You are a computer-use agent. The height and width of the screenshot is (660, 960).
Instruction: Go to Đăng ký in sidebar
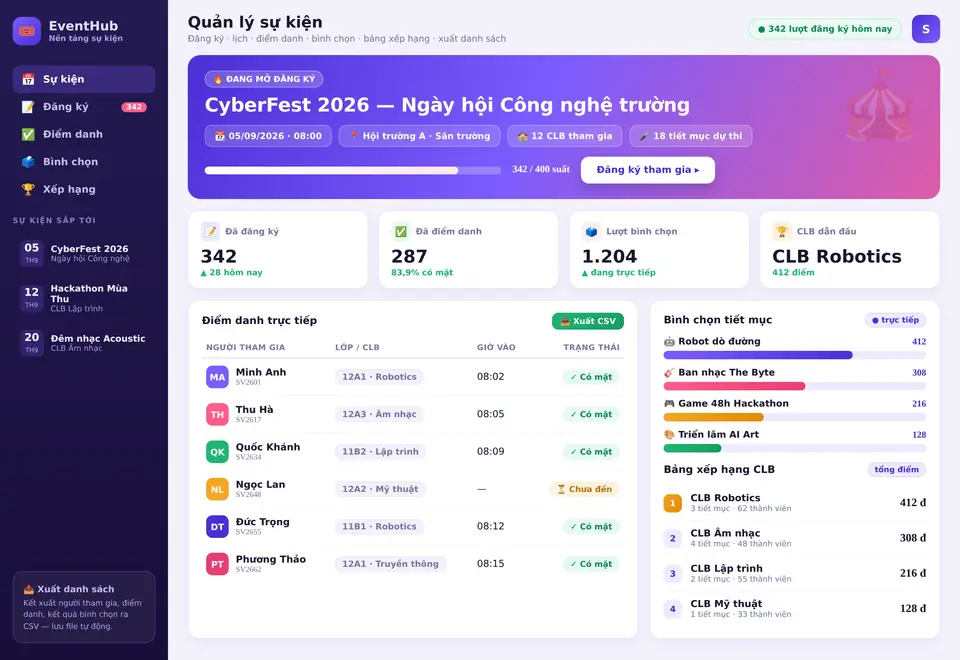click(84, 107)
